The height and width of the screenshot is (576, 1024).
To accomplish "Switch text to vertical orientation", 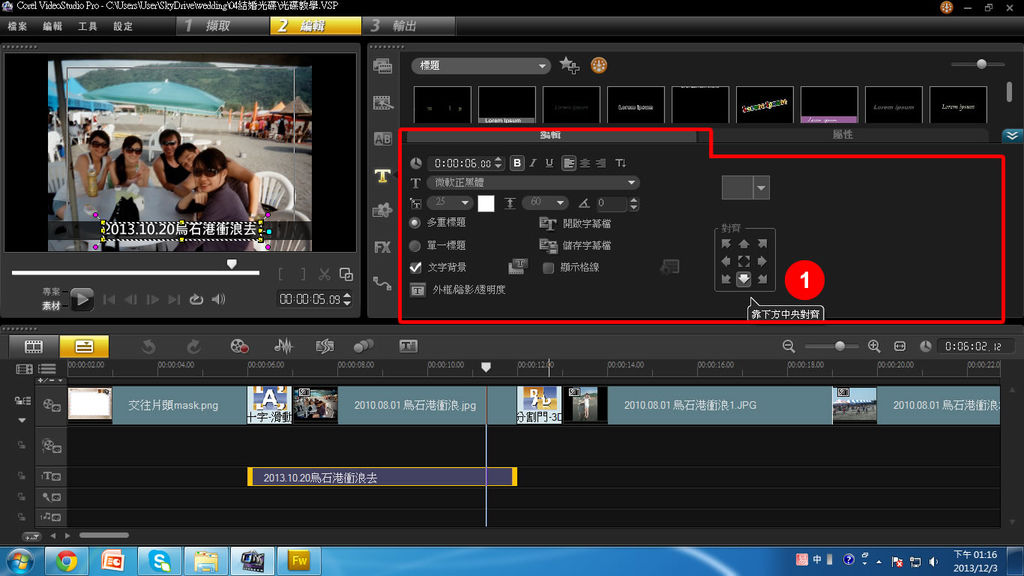I will point(620,163).
